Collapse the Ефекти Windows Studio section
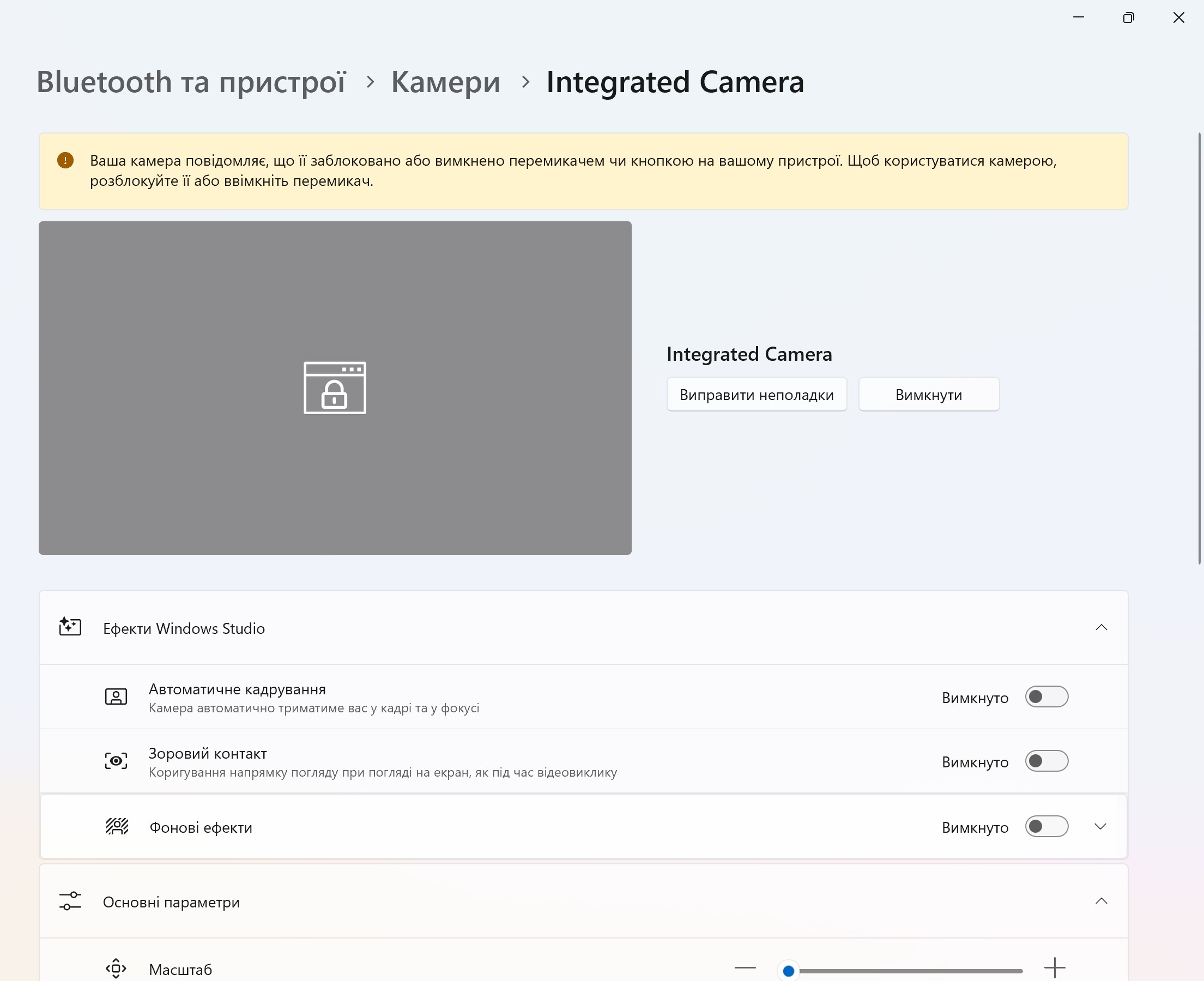This screenshot has height=981, width=1204. 1100,627
